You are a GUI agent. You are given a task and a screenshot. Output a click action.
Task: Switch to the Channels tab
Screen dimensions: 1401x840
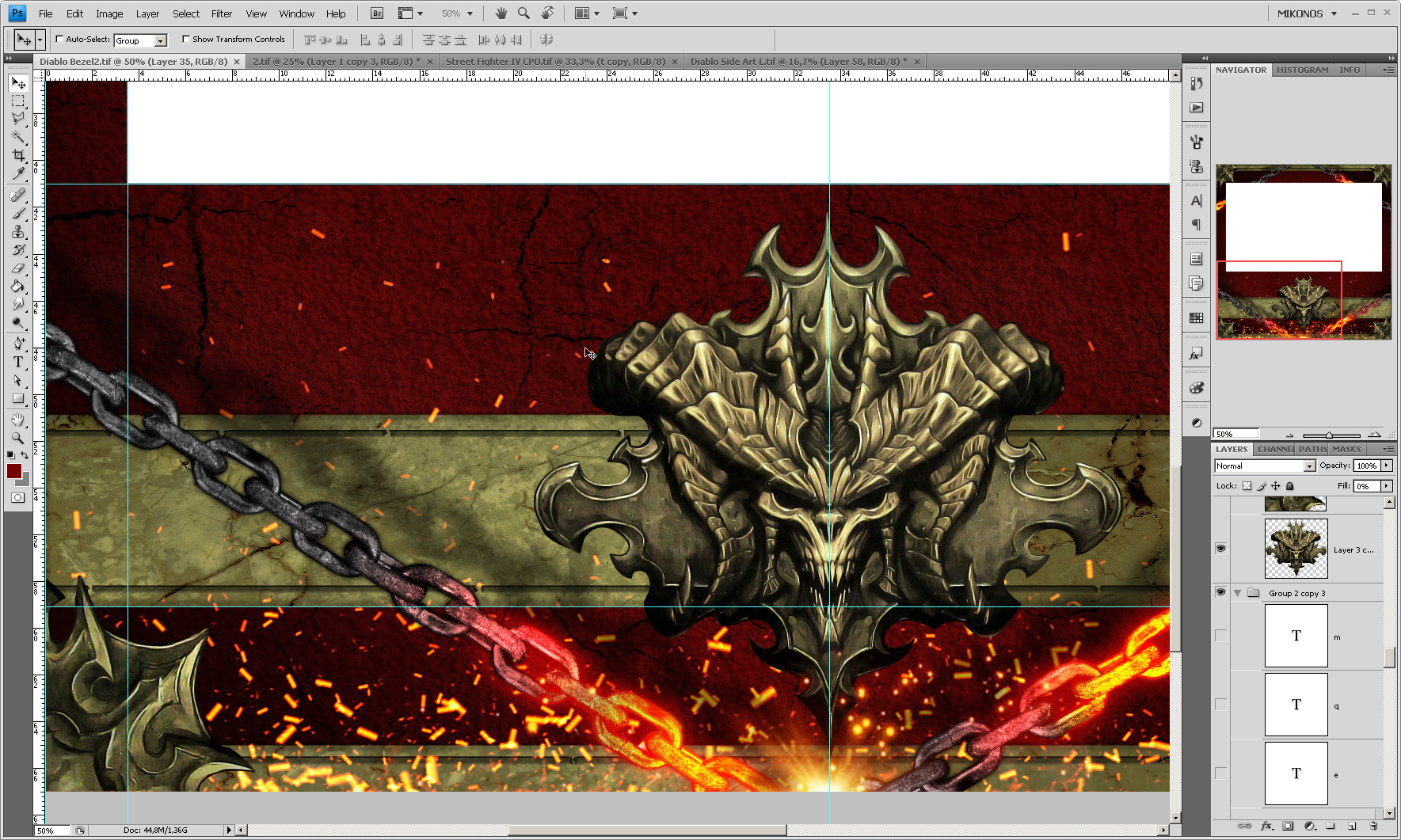1275,449
